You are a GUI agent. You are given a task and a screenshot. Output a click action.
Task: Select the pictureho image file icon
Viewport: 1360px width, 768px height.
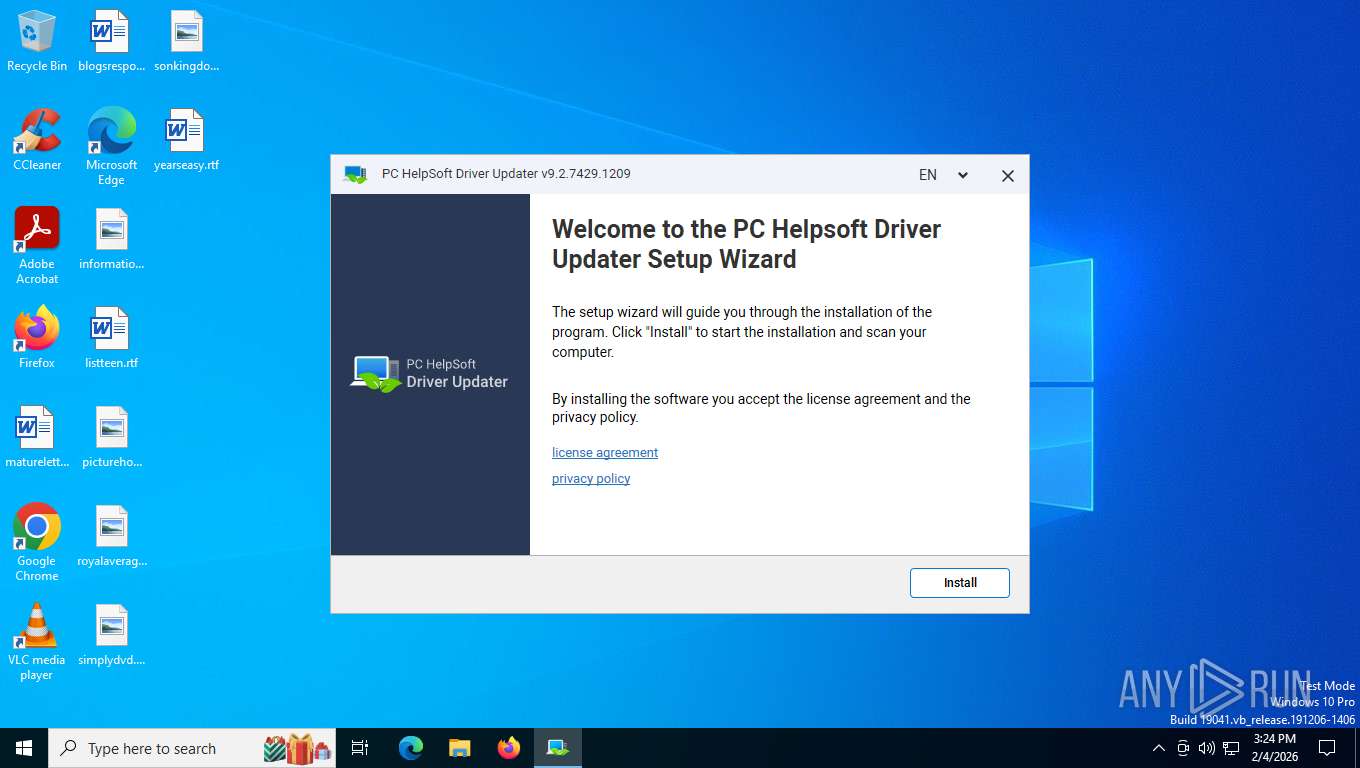click(x=111, y=437)
